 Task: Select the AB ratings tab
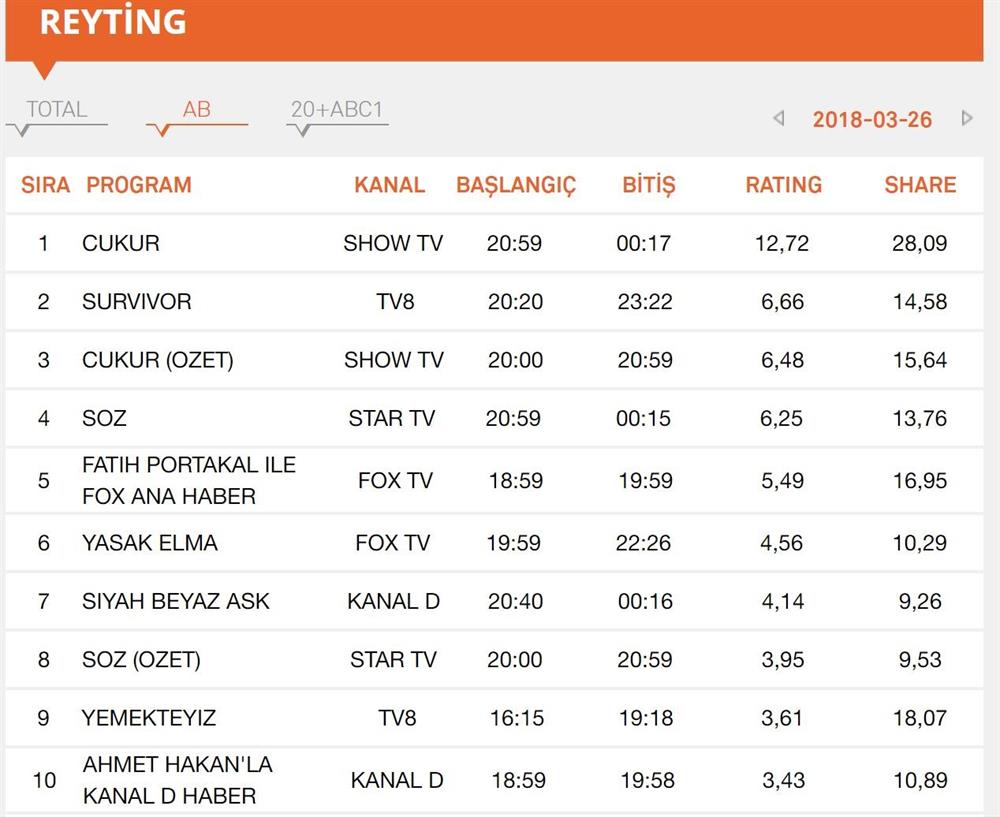197,110
